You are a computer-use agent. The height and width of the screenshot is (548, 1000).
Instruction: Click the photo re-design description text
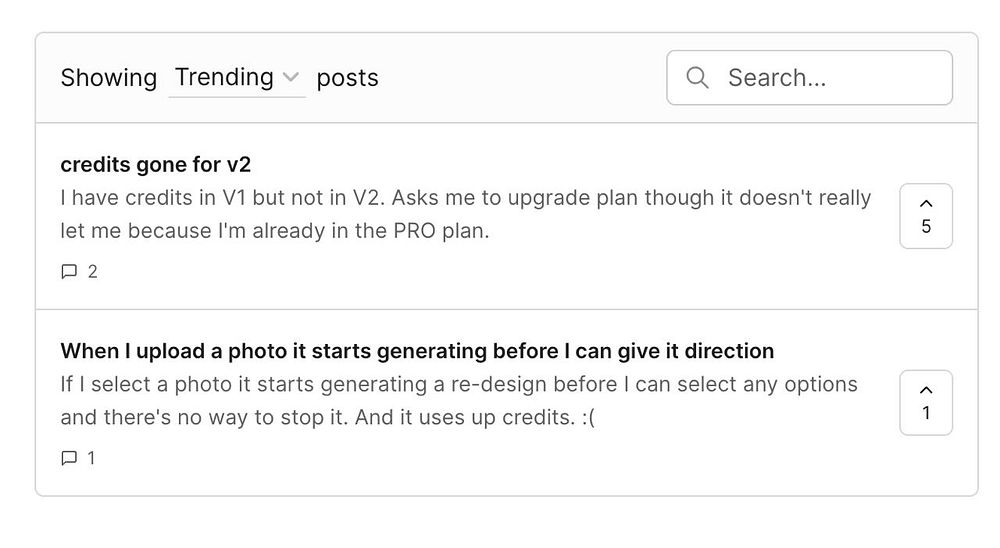click(x=458, y=400)
